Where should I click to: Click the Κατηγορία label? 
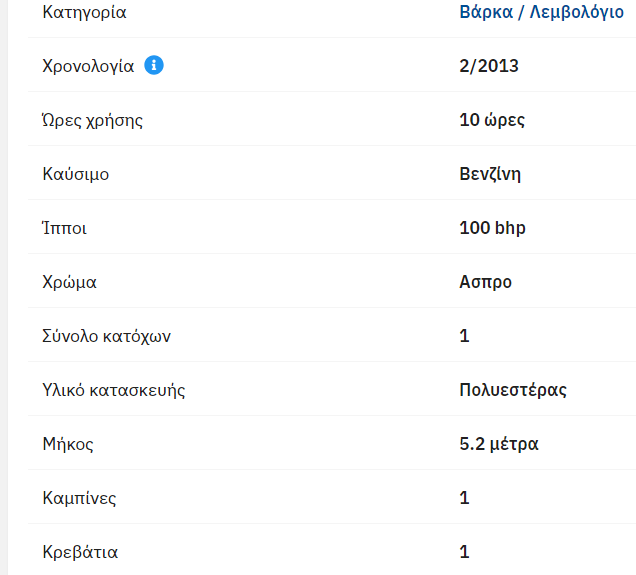(x=84, y=13)
